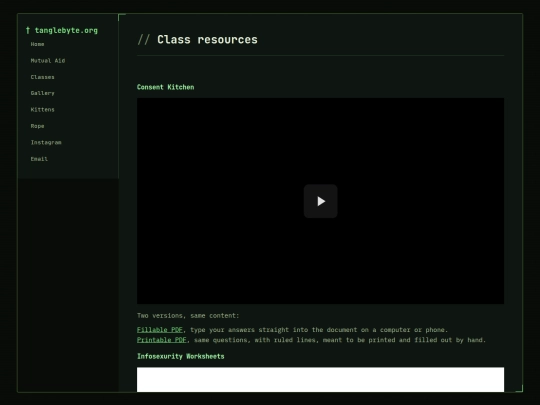Click the white embedded frame under Infosexurity Worksheets
The width and height of the screenshot is (540, 405).
pyautogui.click(x=320, y=379)
